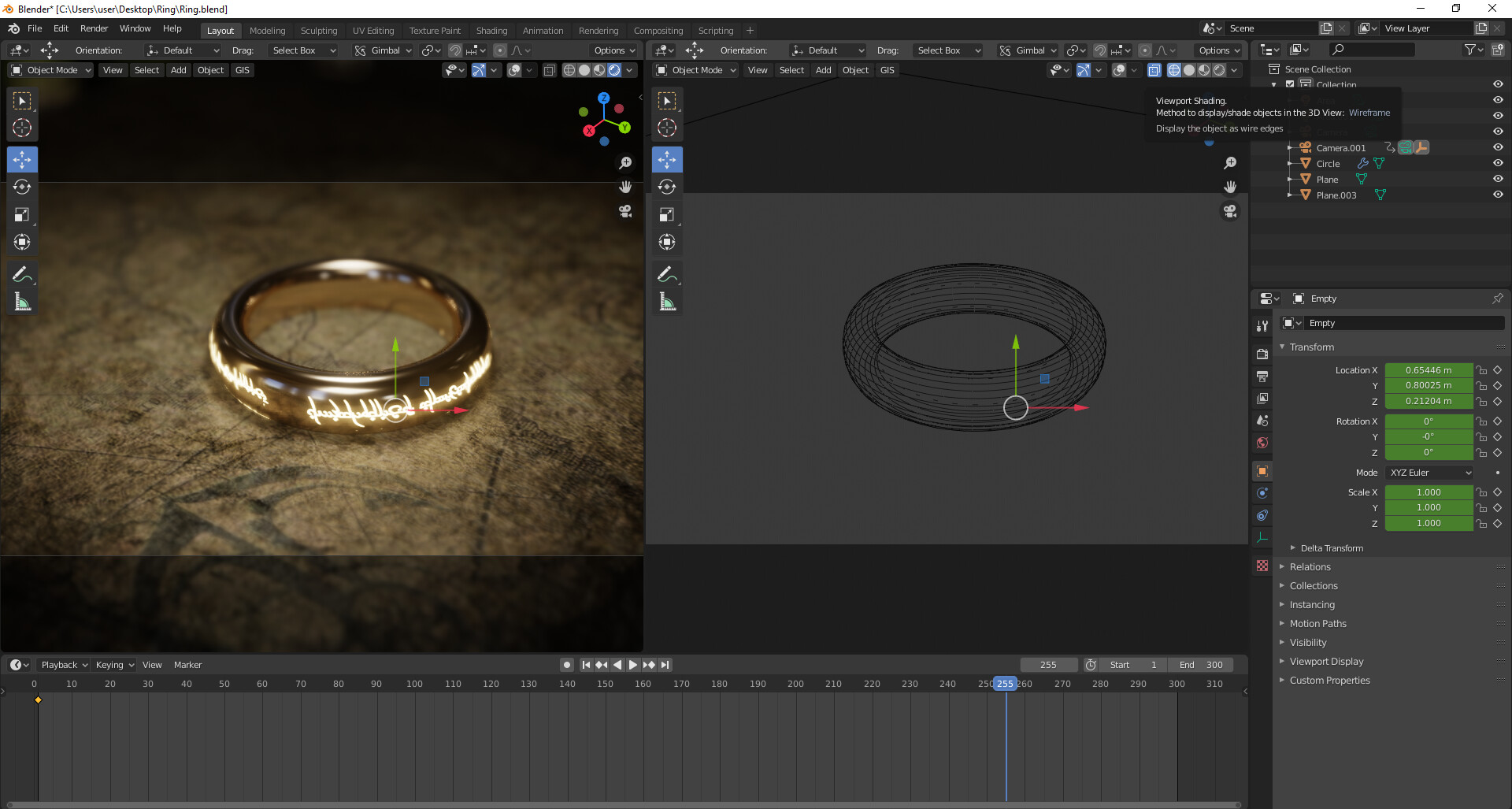The height and width of the screenshot is (809, 1512).
Task: Uncheck the Collection exclude checkbox
Action: click(x=1290, y=84)
